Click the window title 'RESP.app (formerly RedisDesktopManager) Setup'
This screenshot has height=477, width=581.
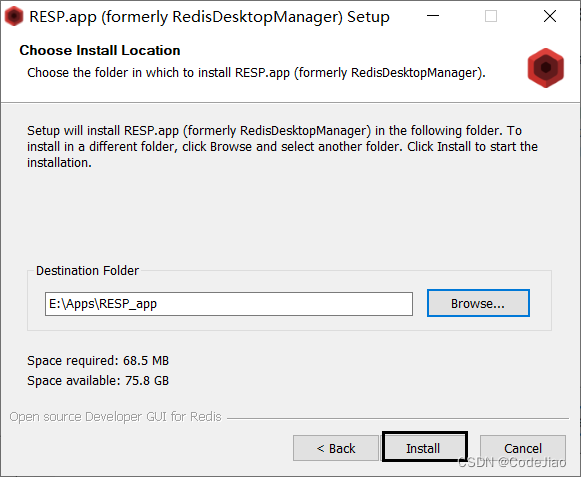click(209, 17)
